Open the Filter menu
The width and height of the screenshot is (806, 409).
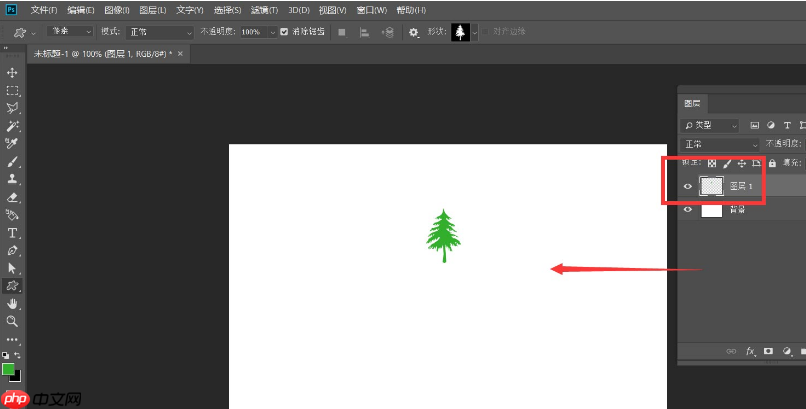tap(264, 10)
